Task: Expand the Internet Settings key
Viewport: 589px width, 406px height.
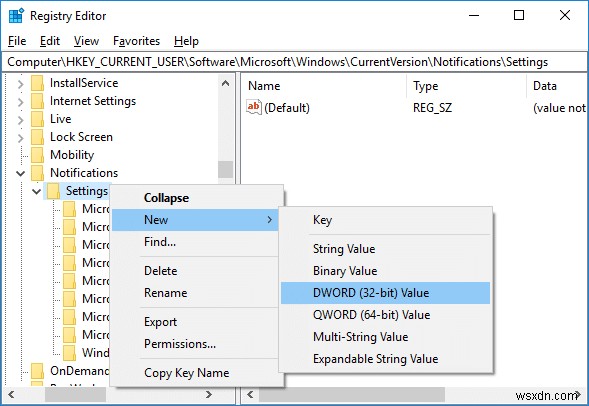Action: pyautogui.click(x=21, y=102)
